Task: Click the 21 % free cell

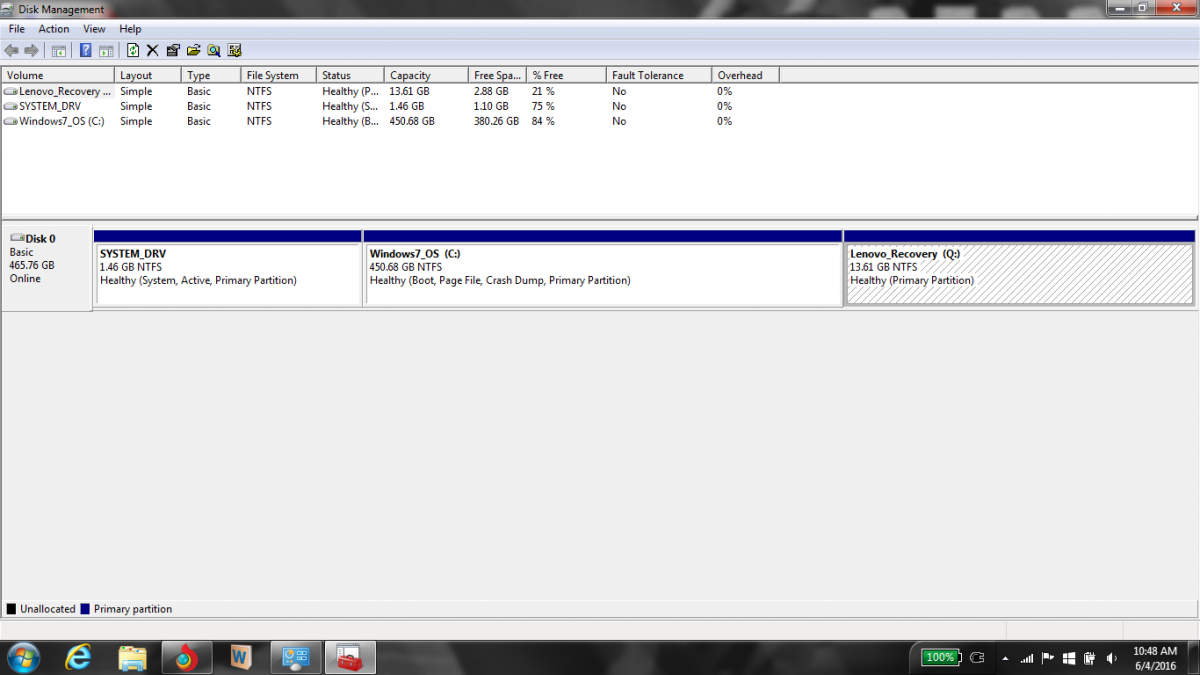Action: (544, 91)
